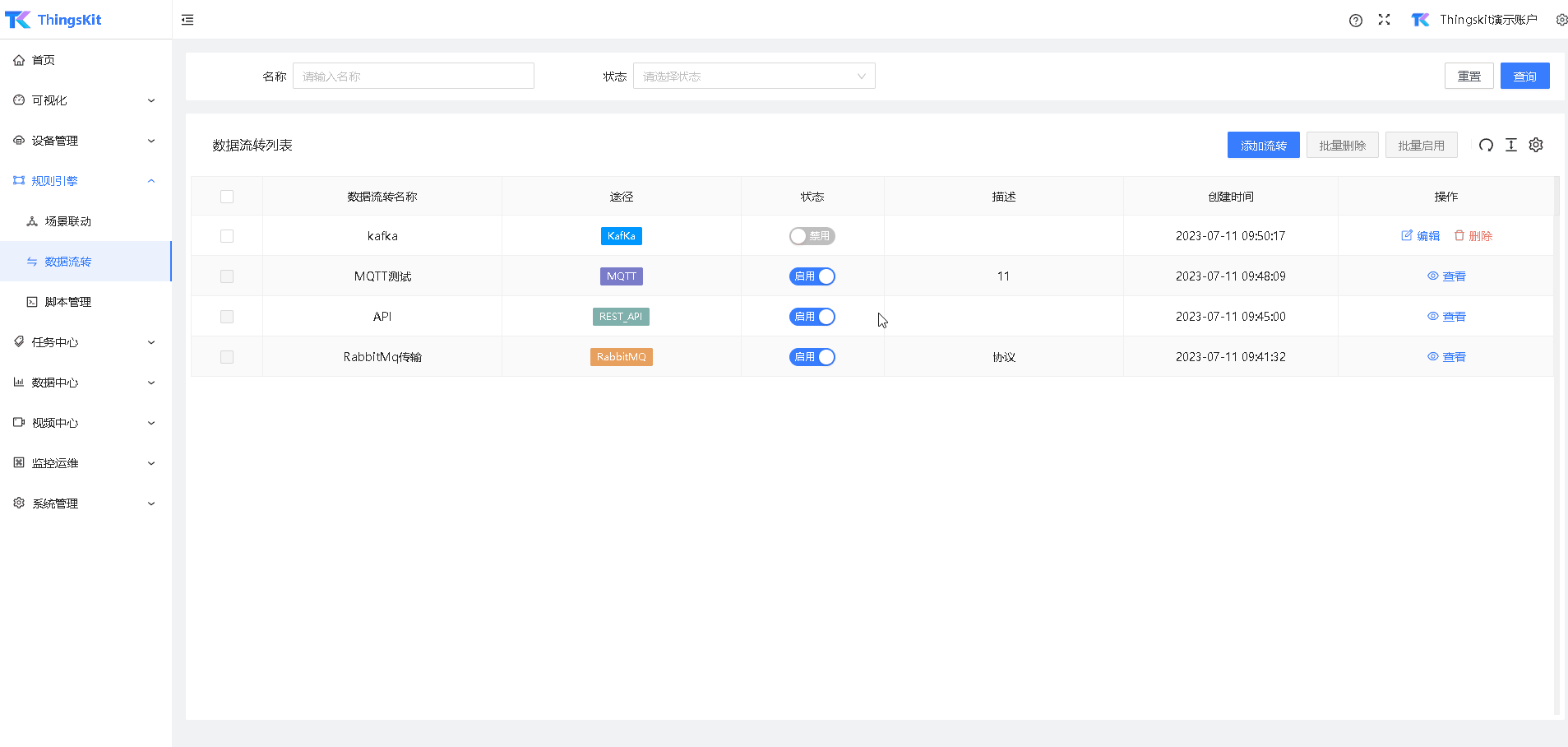Disable the MQTT测试 status switch

click(812, 276)
